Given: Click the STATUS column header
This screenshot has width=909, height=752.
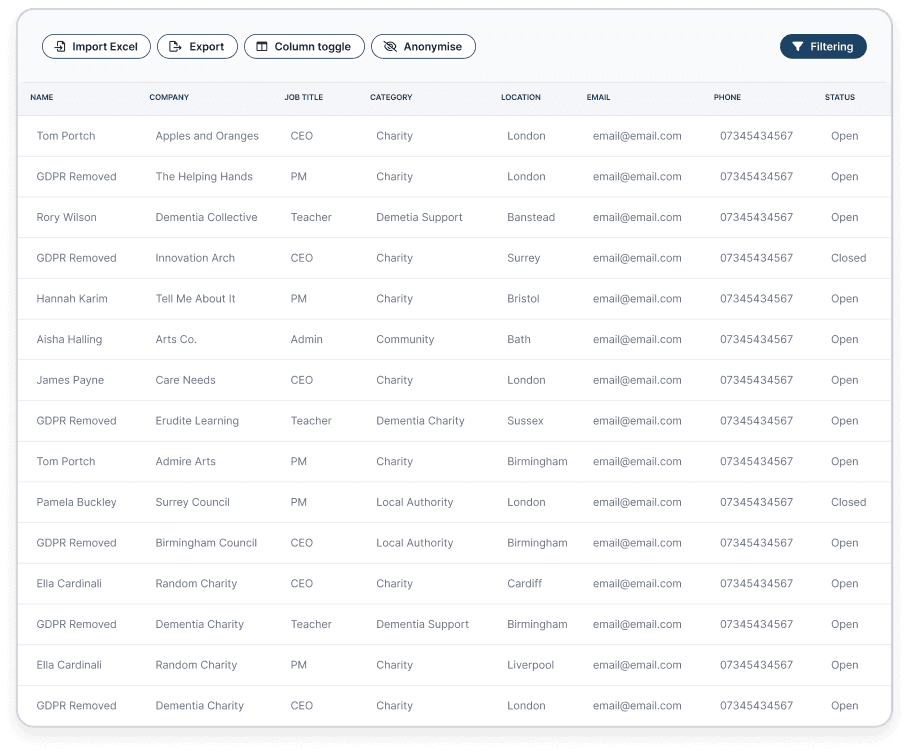Looking at the screenshot, I should [x=839, y=98].
